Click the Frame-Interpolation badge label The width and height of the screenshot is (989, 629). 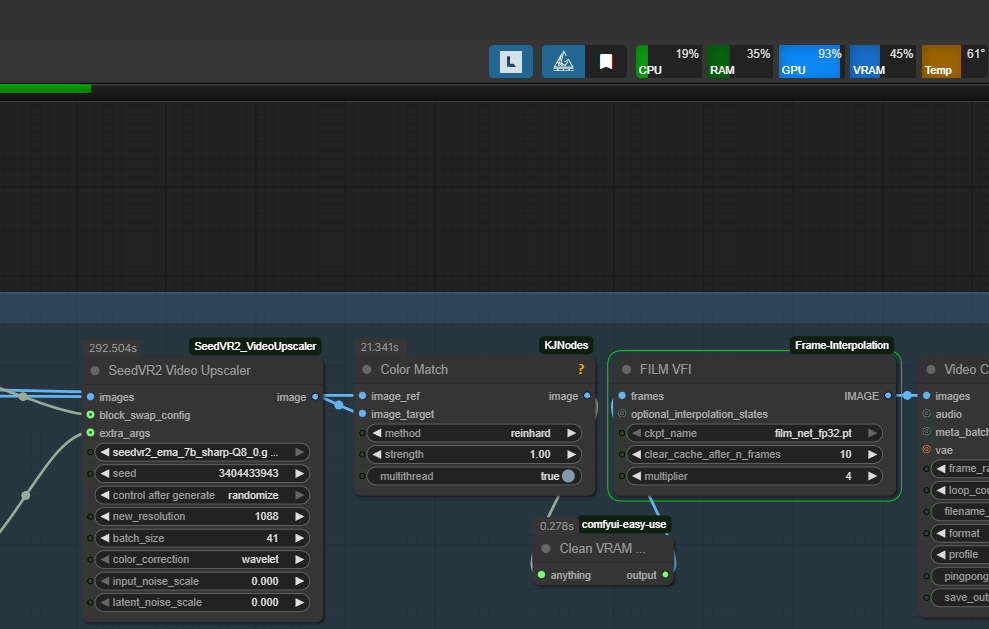(x=841, y=345)
